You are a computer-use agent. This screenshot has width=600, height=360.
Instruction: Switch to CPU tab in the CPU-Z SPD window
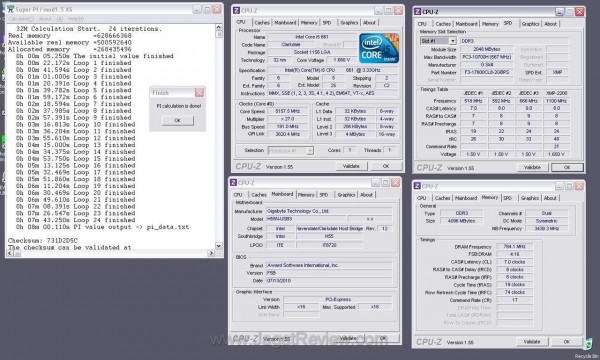pos(422,24)
